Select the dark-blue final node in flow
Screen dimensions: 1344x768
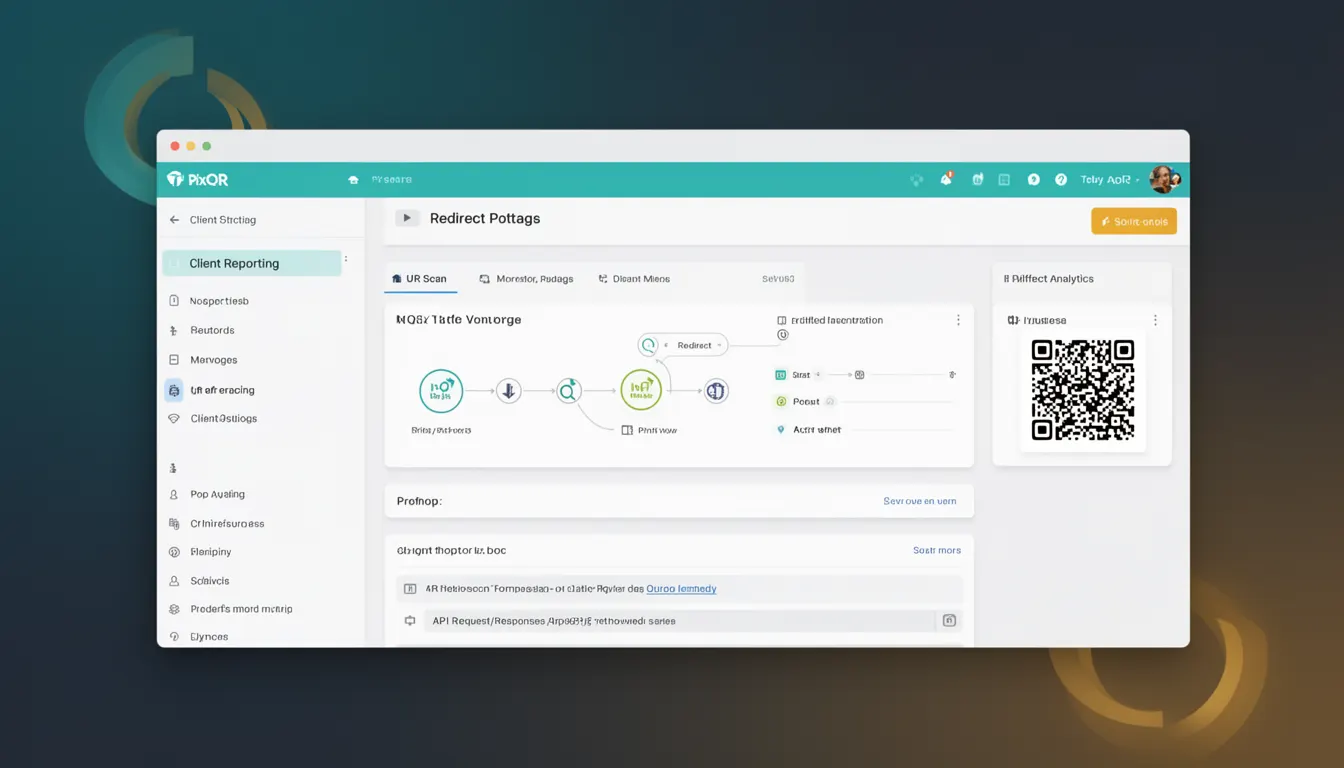click(x=715, y=391)
